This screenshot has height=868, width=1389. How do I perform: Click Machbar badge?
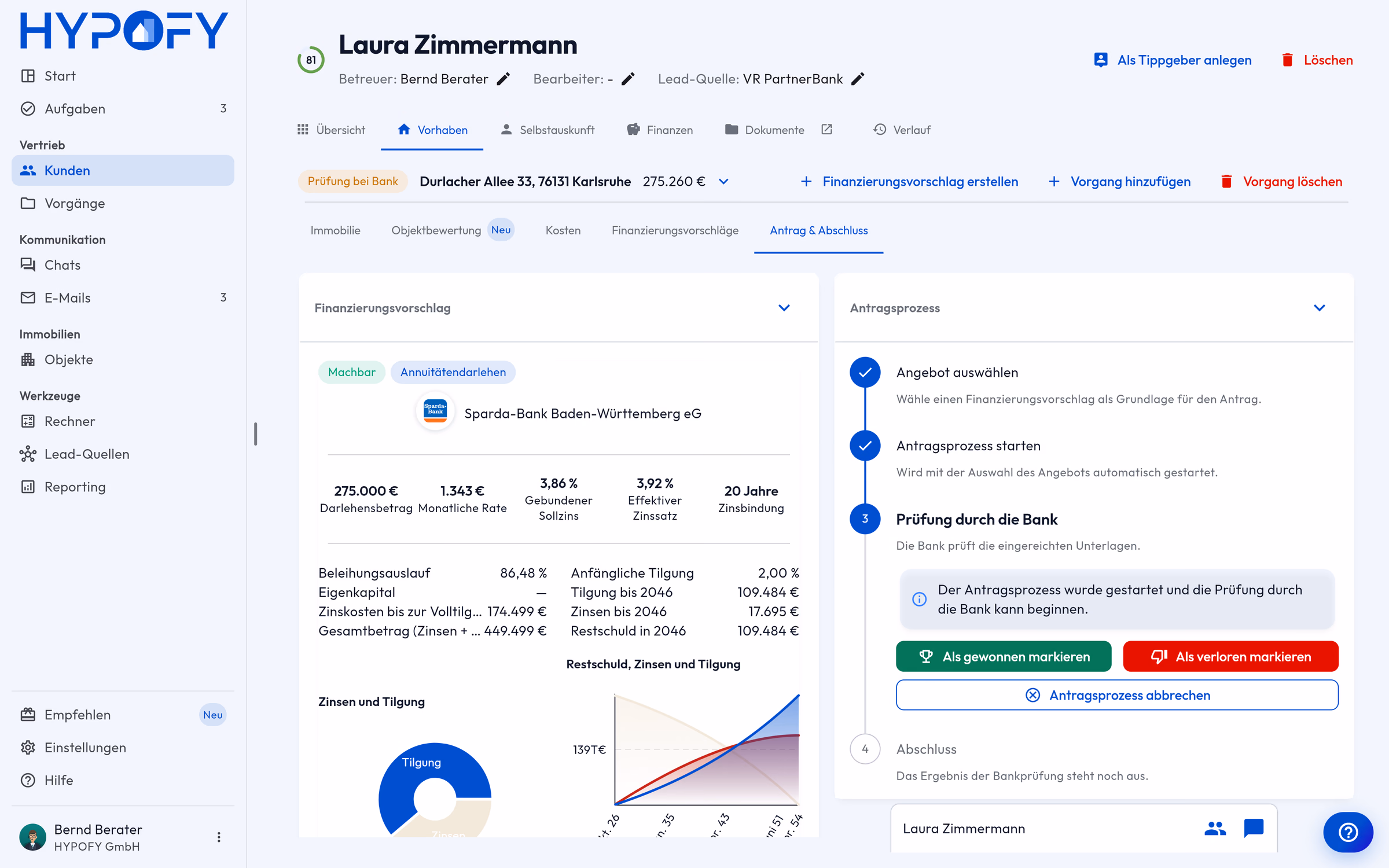pos(351,372)
